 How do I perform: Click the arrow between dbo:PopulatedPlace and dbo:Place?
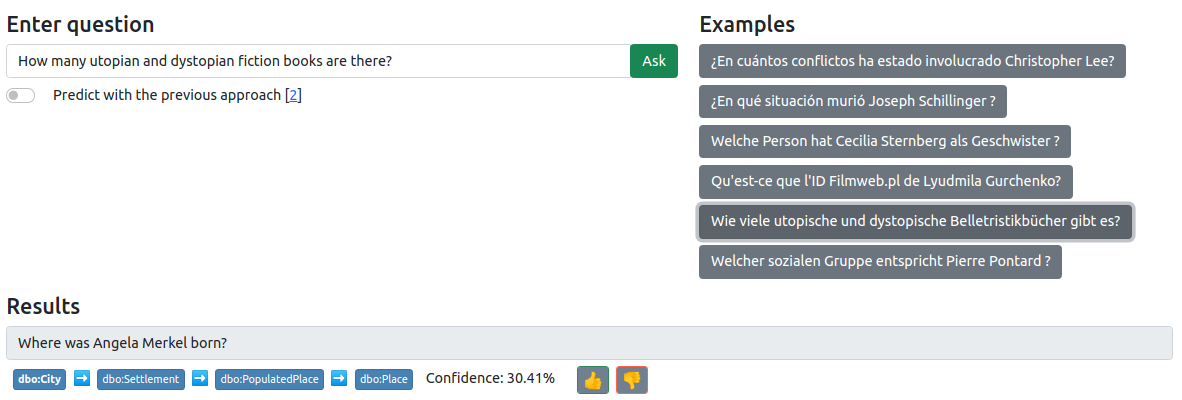click(x=338, y=378)
